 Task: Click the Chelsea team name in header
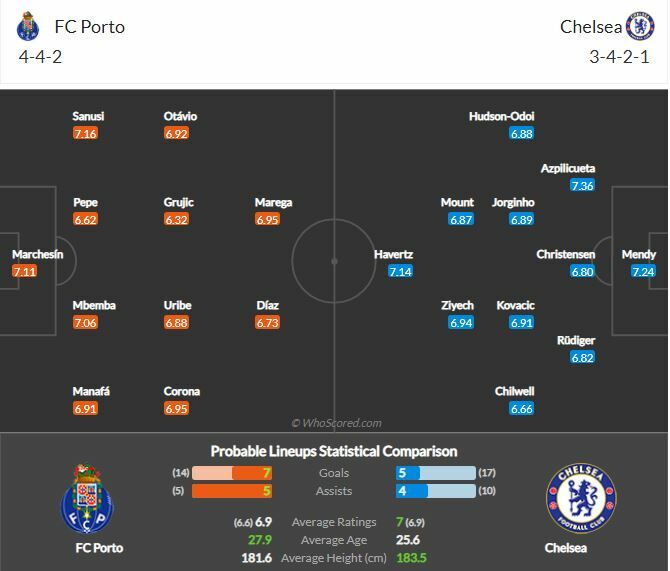(591, 27)
